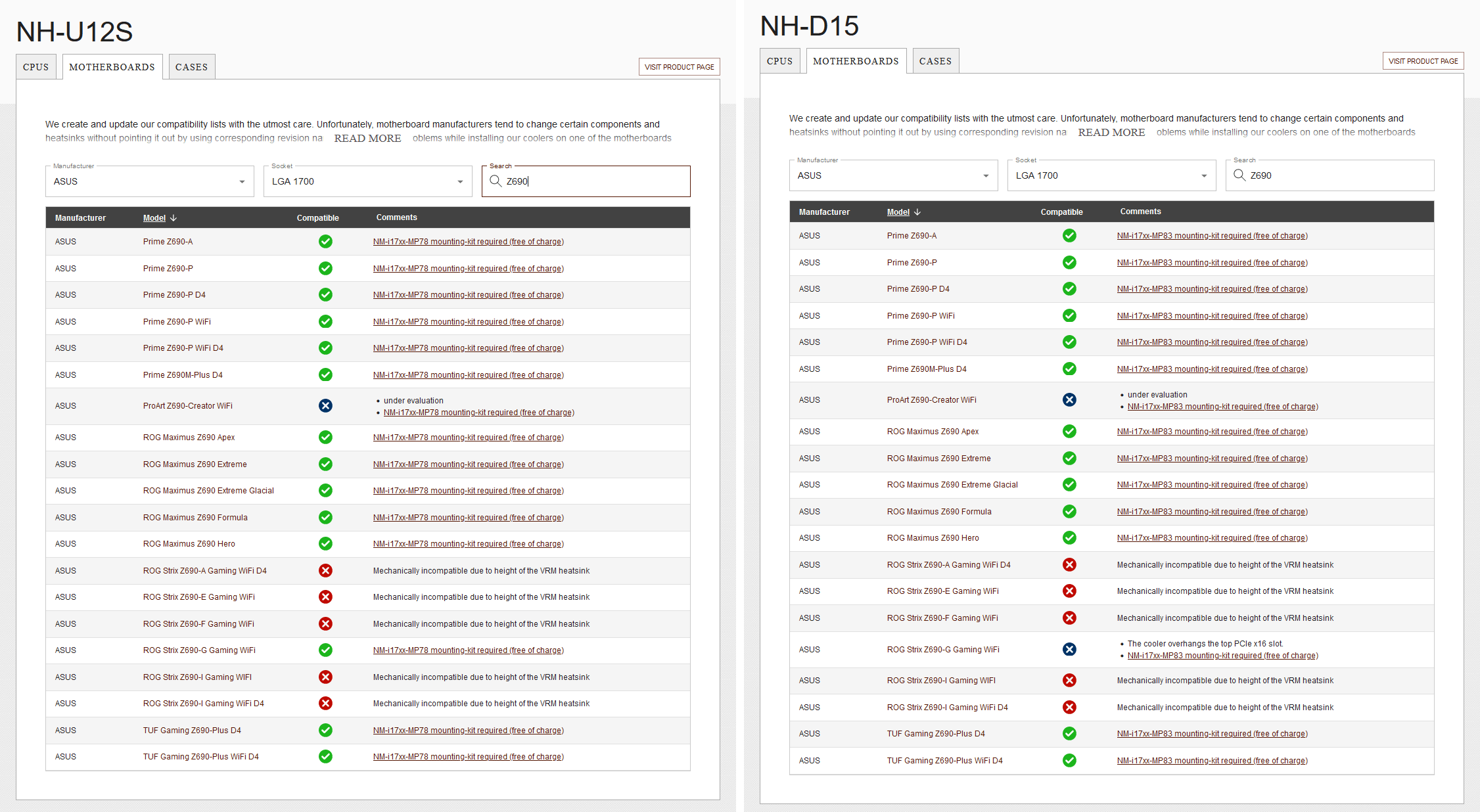Click sort arrow beside Model in NH-U12S table
The image size is (1480, 812).
coord(173,218)
